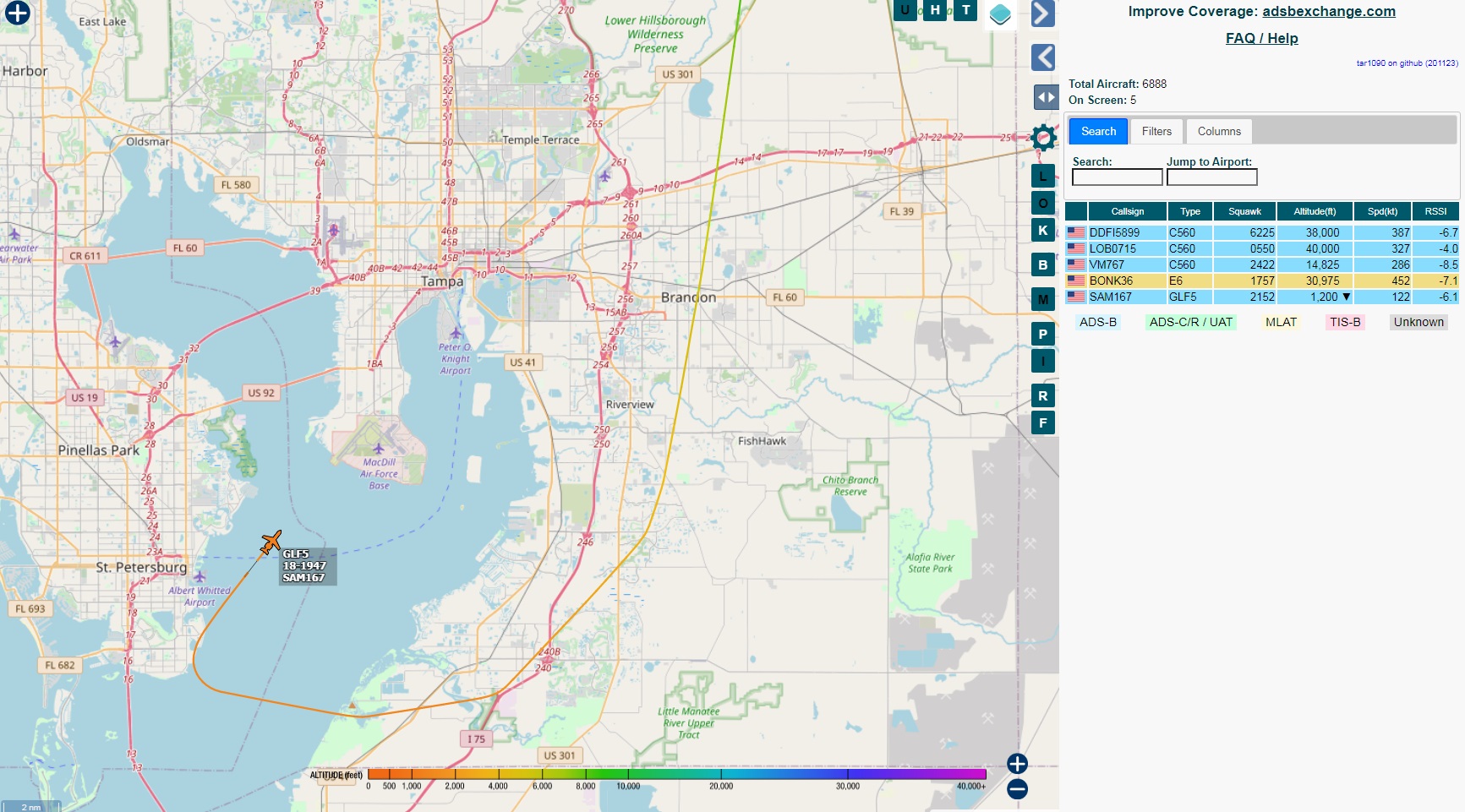Click the M map button
The height and width of the screenshot is (812, 1465).
tap(1043, 299)
